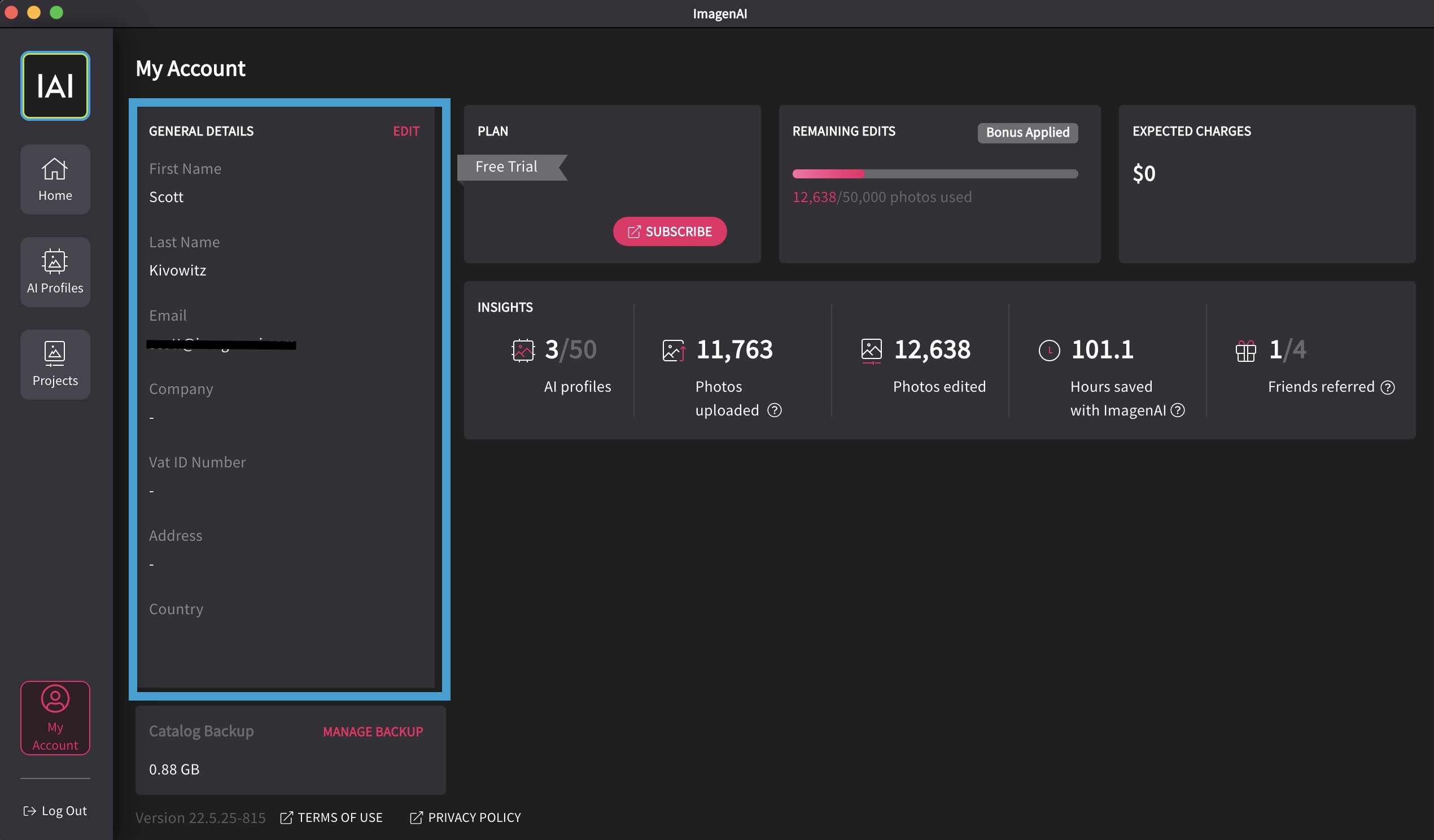Select the My Account sidebar item
1434x840 pixels.
(55, 718)
